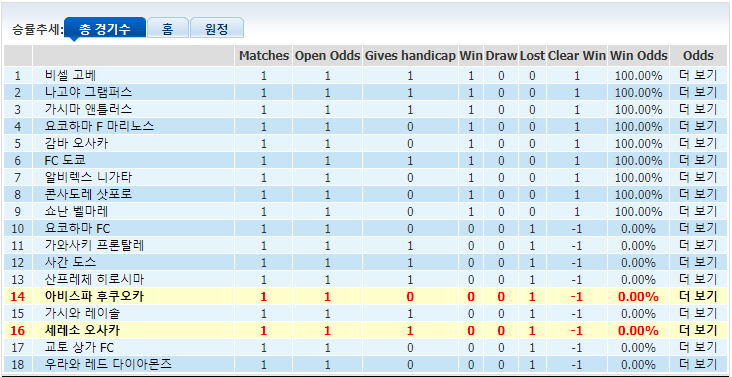
Task: Select highlighted team 아비스파 후쿠오카
Action: [95, 296]
